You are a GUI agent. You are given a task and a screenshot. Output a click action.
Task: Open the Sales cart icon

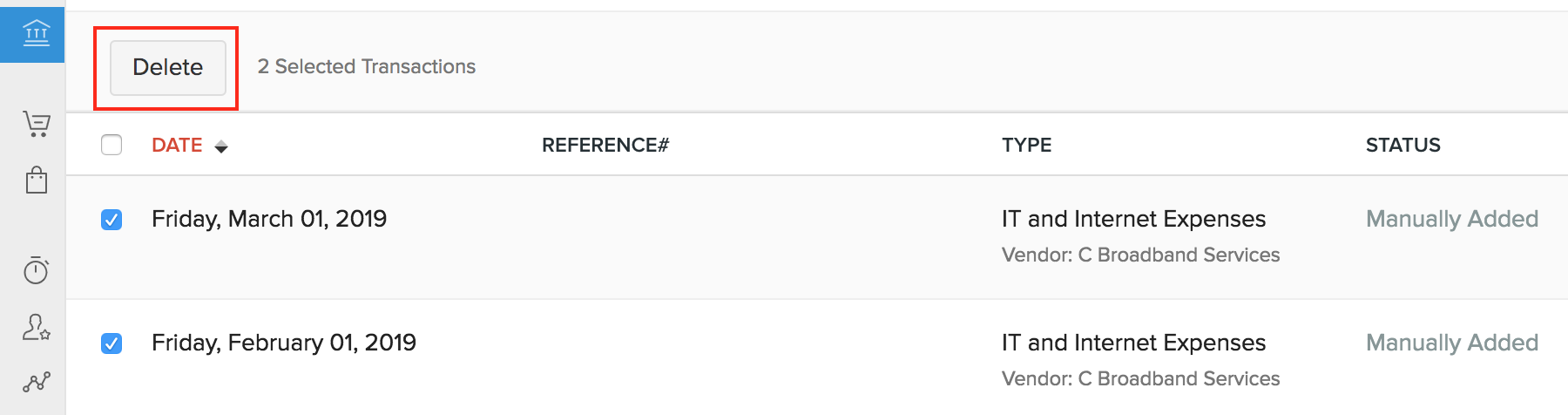click(x=37, y=124)
